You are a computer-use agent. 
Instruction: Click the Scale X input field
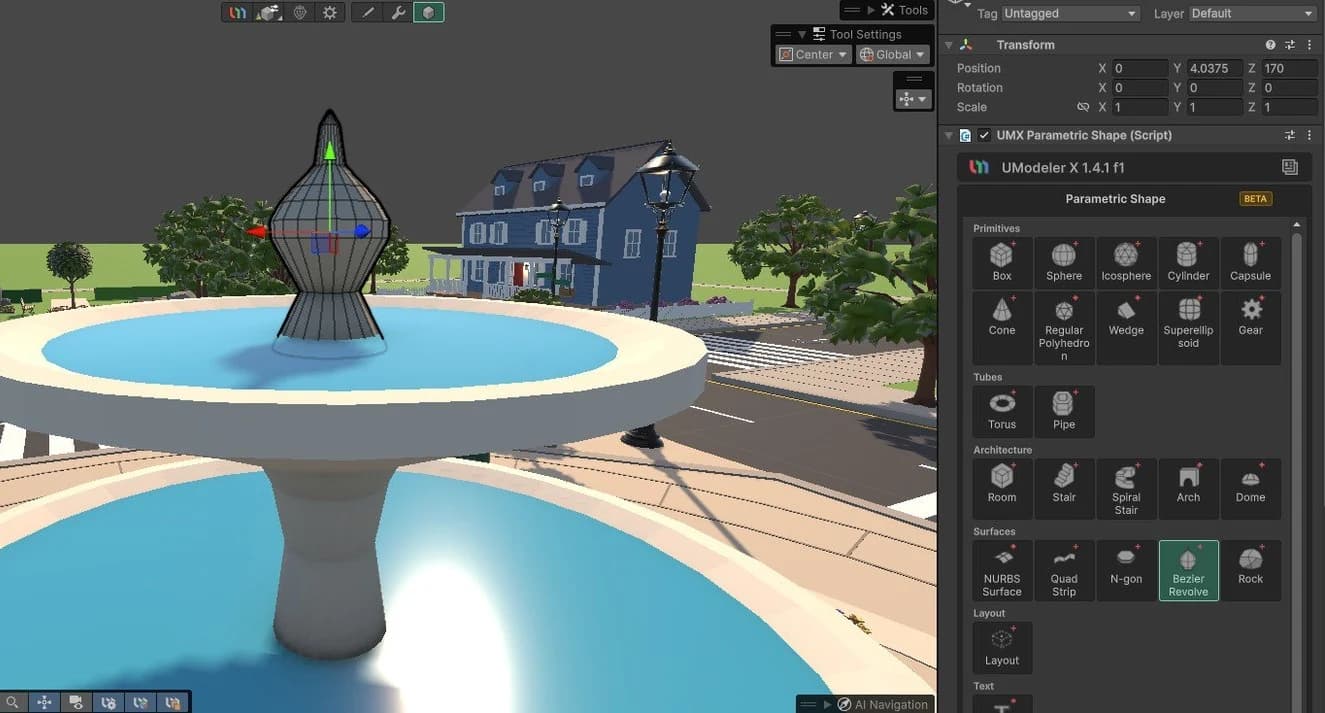(1140, 107)
